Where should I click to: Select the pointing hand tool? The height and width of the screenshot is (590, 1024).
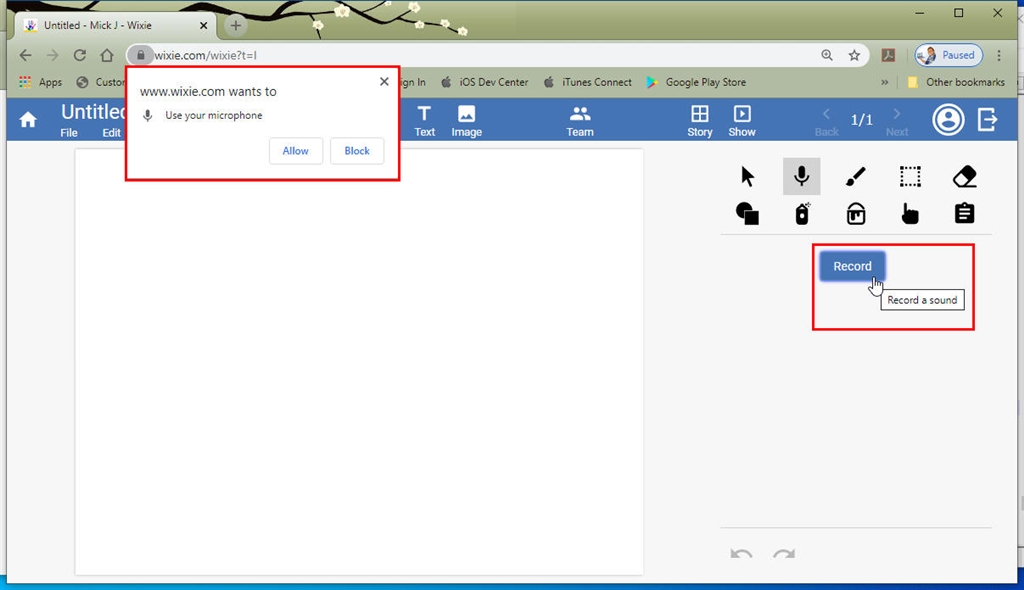pos(910,214)
